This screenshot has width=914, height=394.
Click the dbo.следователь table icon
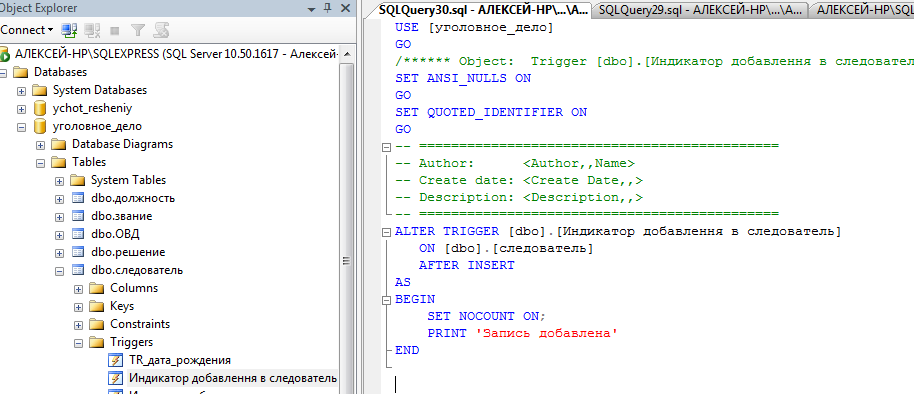coord(78,270)
